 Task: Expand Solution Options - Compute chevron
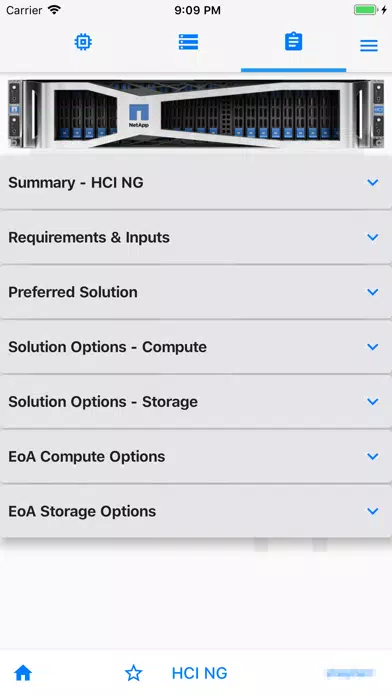click(373, 347)
